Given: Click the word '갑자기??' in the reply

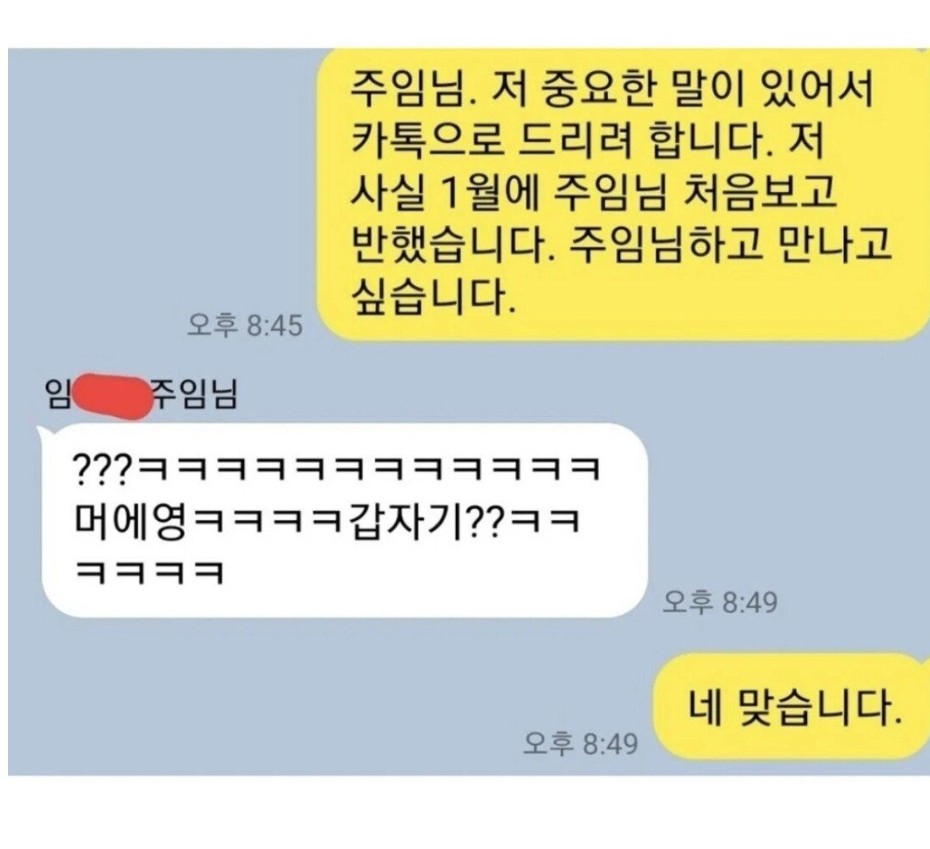Looking at the screenshot, I should [426, 522].
